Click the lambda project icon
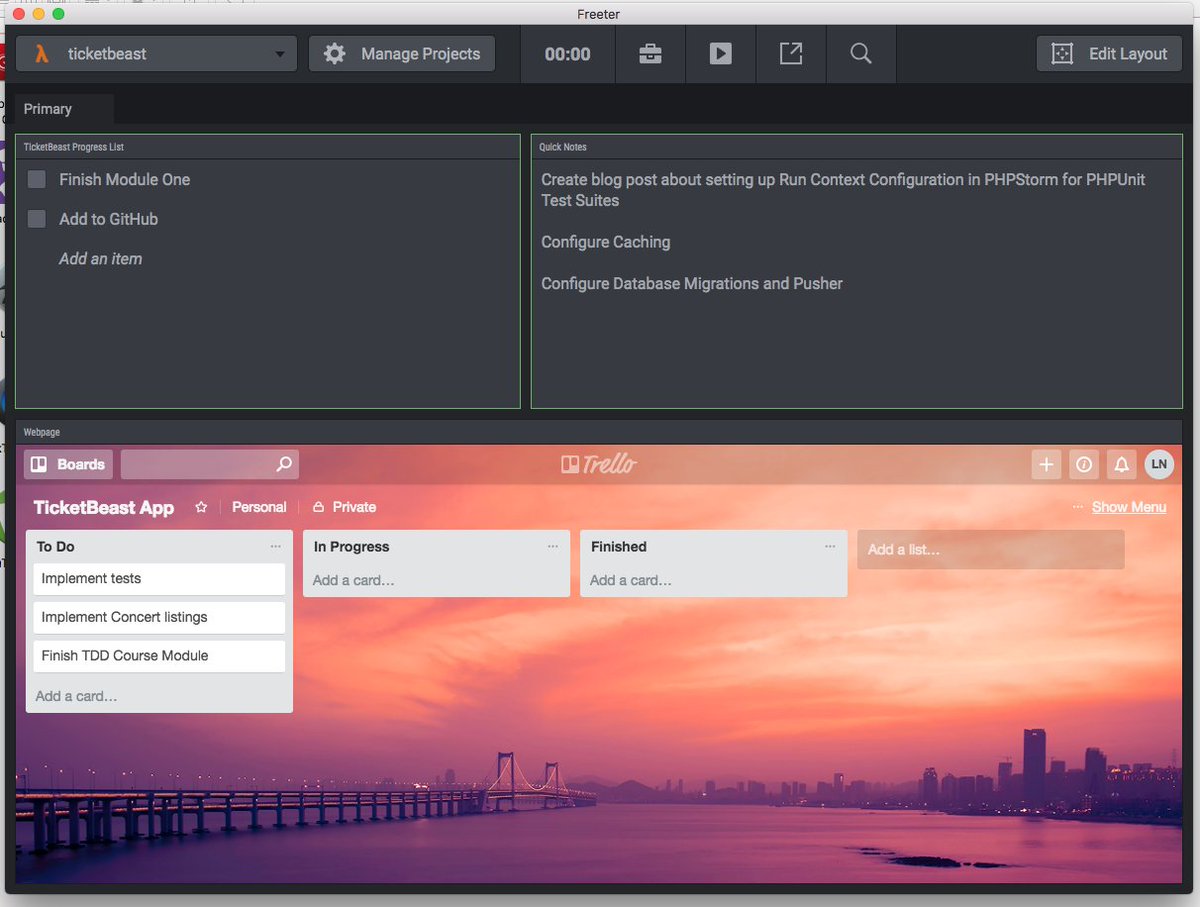The width and height of the screenshot is (1200, 907). point(41,54)
